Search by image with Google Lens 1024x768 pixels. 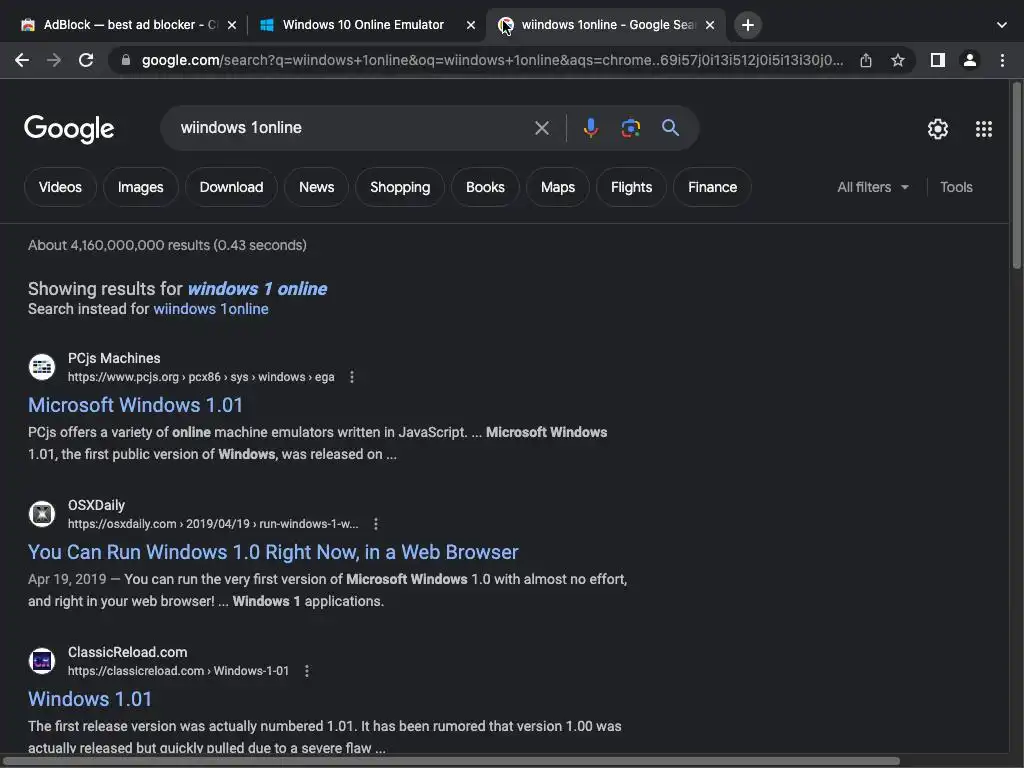pos(630,128)
